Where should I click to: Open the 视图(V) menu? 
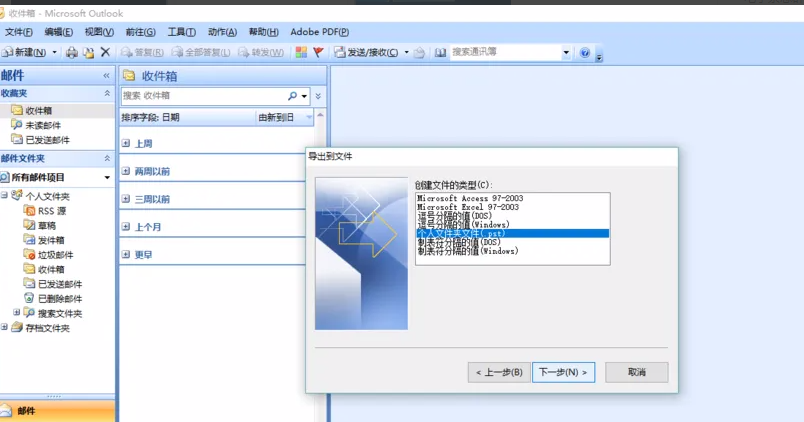click(x=99, y=32)
